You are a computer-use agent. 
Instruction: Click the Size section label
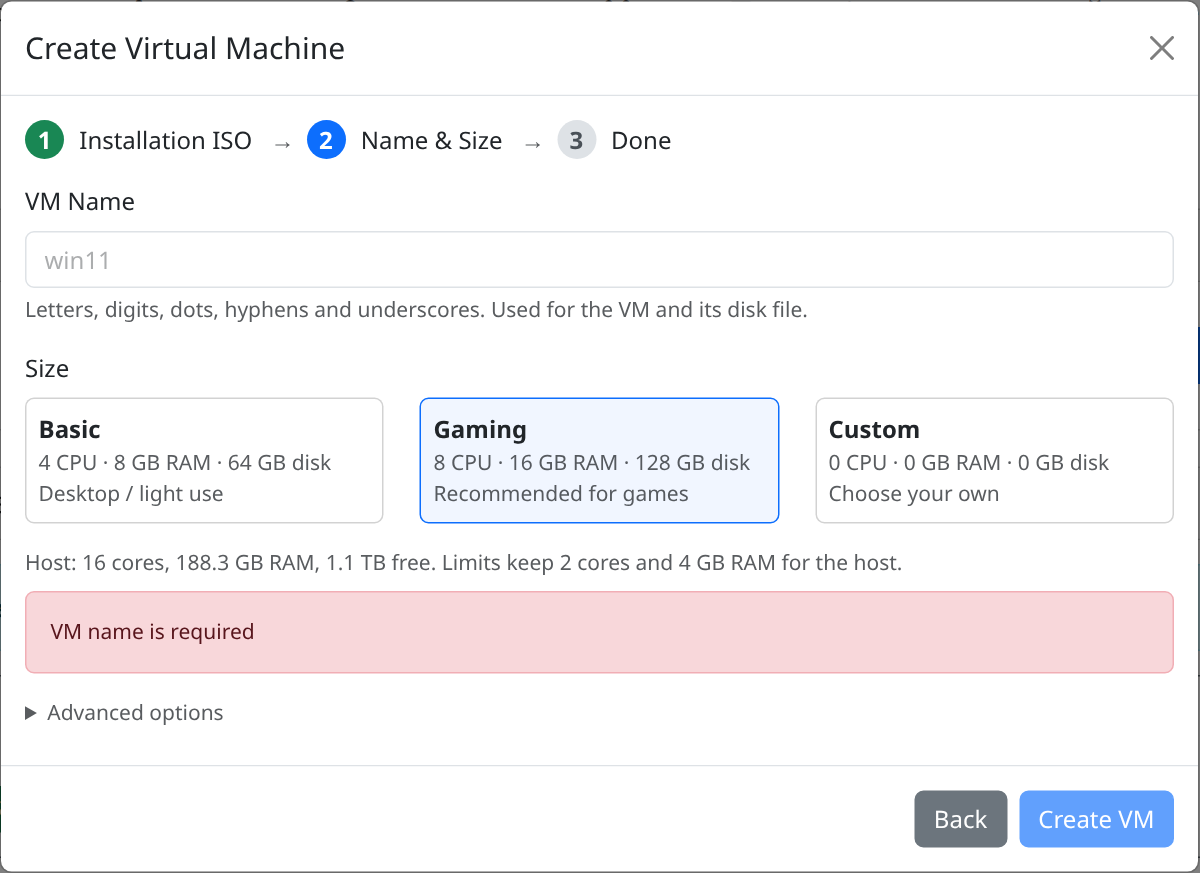point(47,369)
